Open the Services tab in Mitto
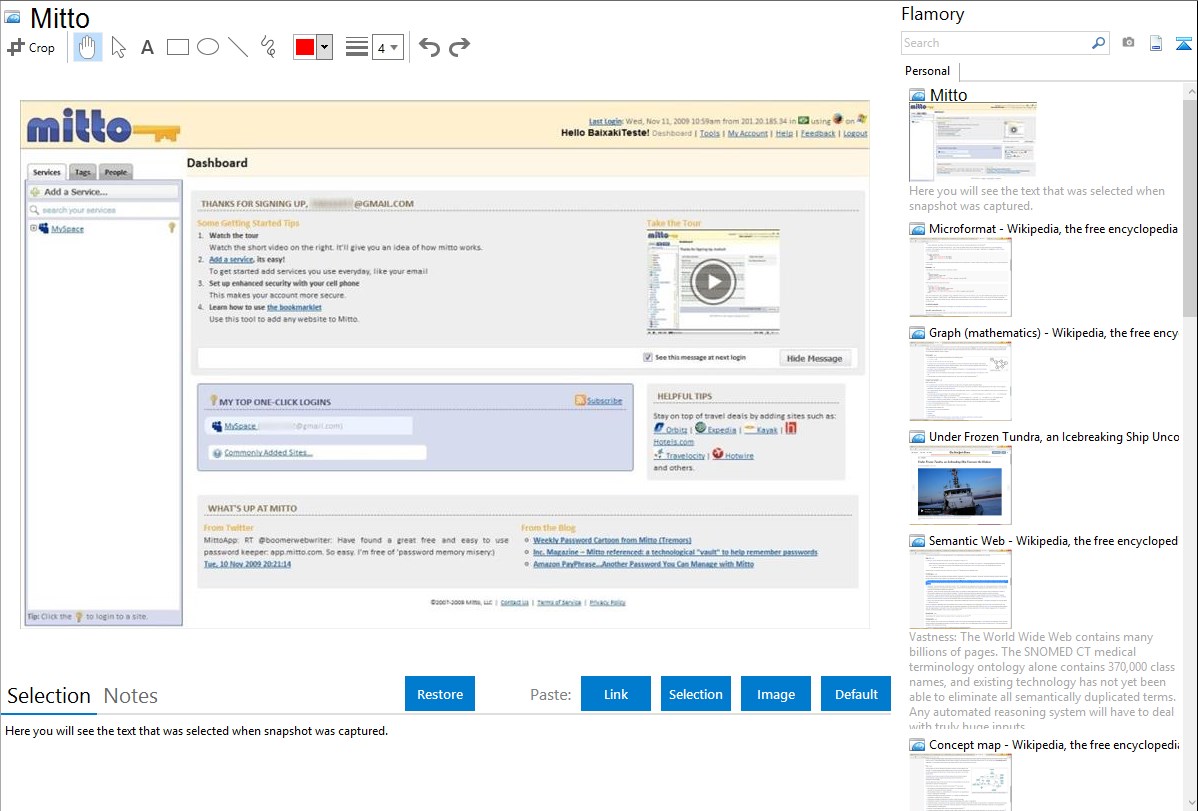The height and width of the screenshot is (811, 1198). 47,172
